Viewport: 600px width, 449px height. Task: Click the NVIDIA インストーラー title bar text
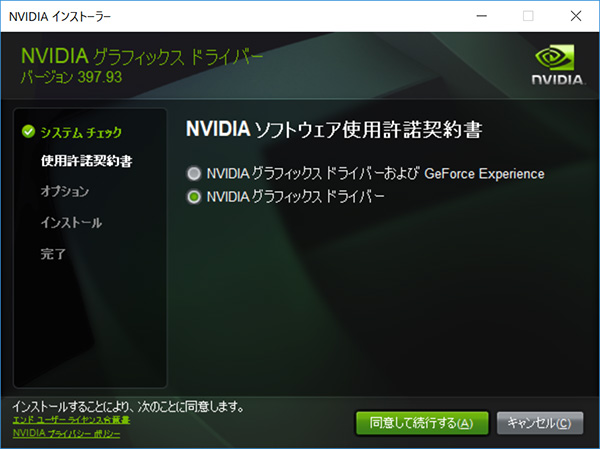[x=61, y=16]
